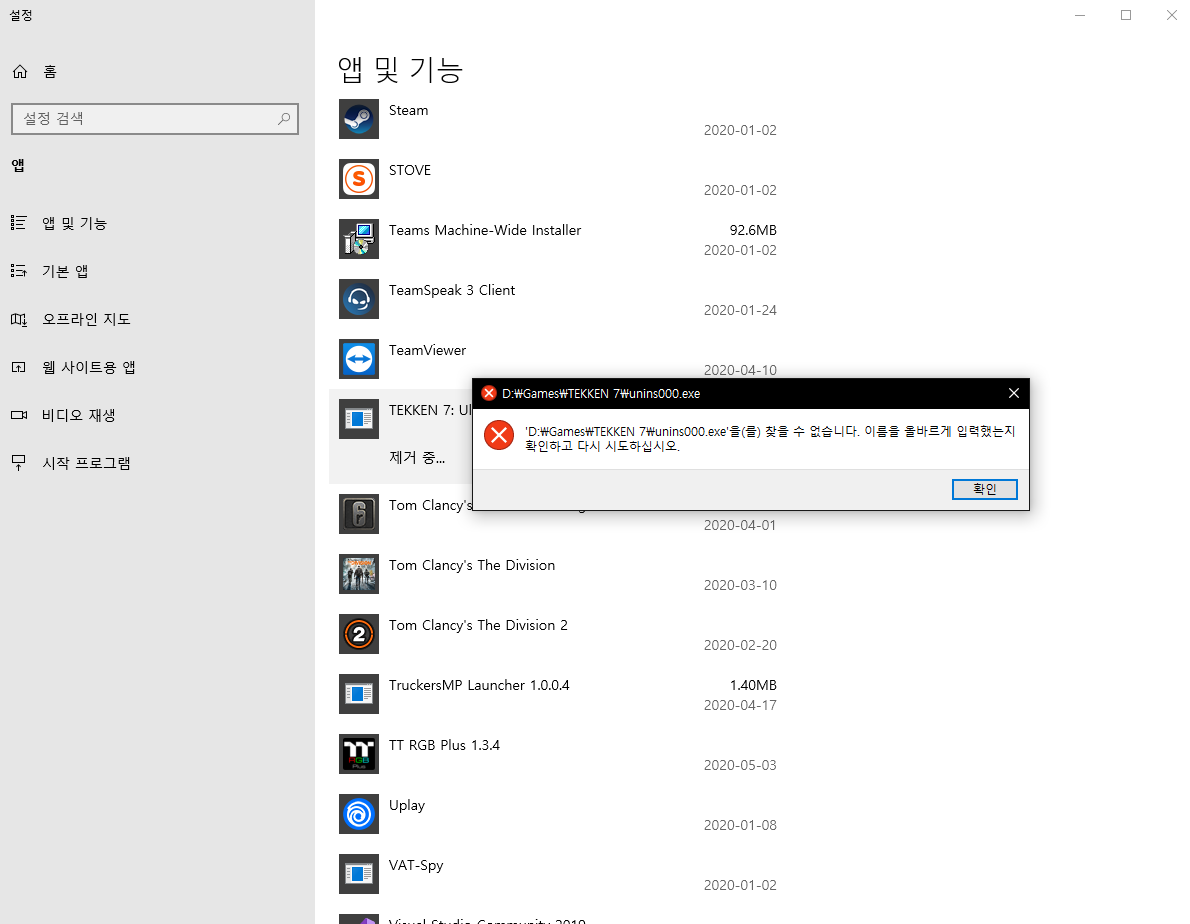
Task: Open 웹 사이트용 앱 section
Action: pos(157,367)
